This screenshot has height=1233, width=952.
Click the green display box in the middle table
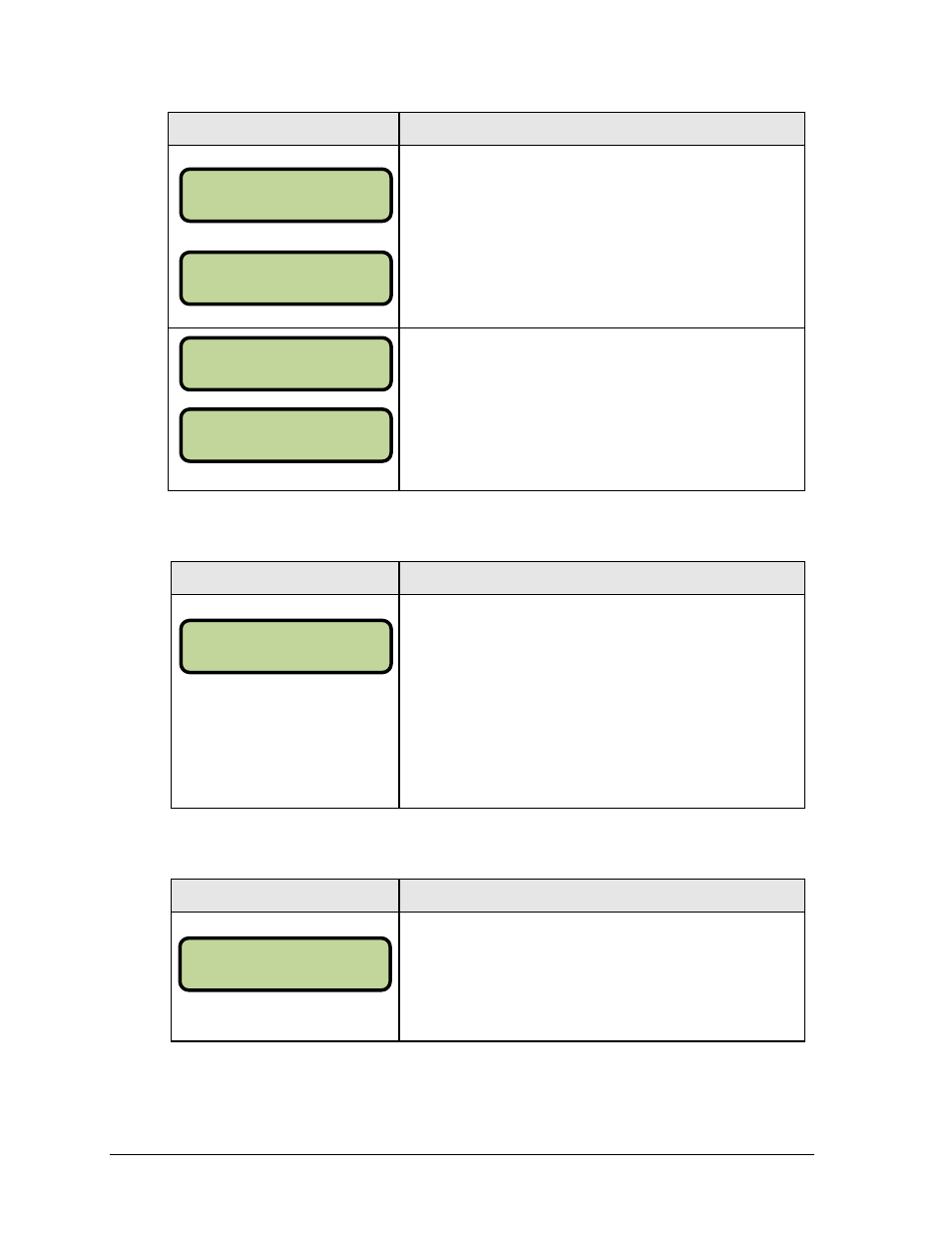coord(285,646)
